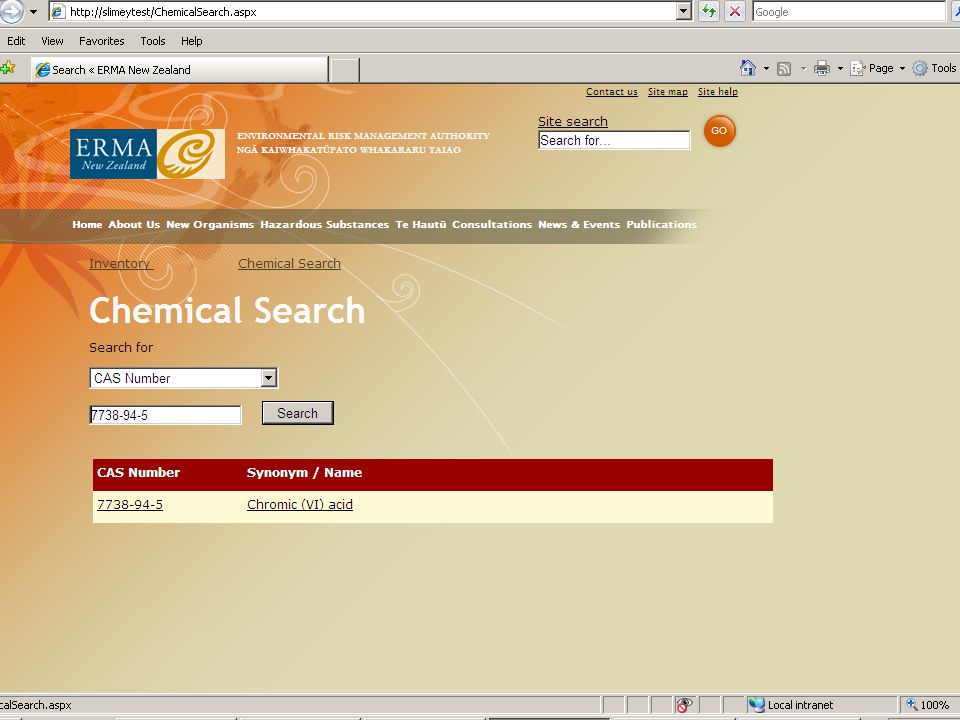
Task: Open New Organisms navigation item
Action: 210,224
